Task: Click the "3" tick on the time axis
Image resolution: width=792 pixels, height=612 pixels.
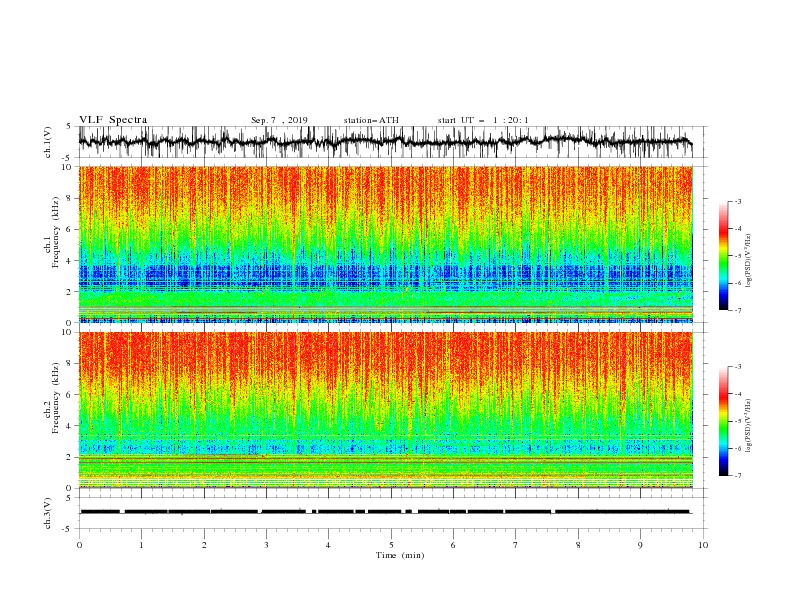Action: [266, 545]
